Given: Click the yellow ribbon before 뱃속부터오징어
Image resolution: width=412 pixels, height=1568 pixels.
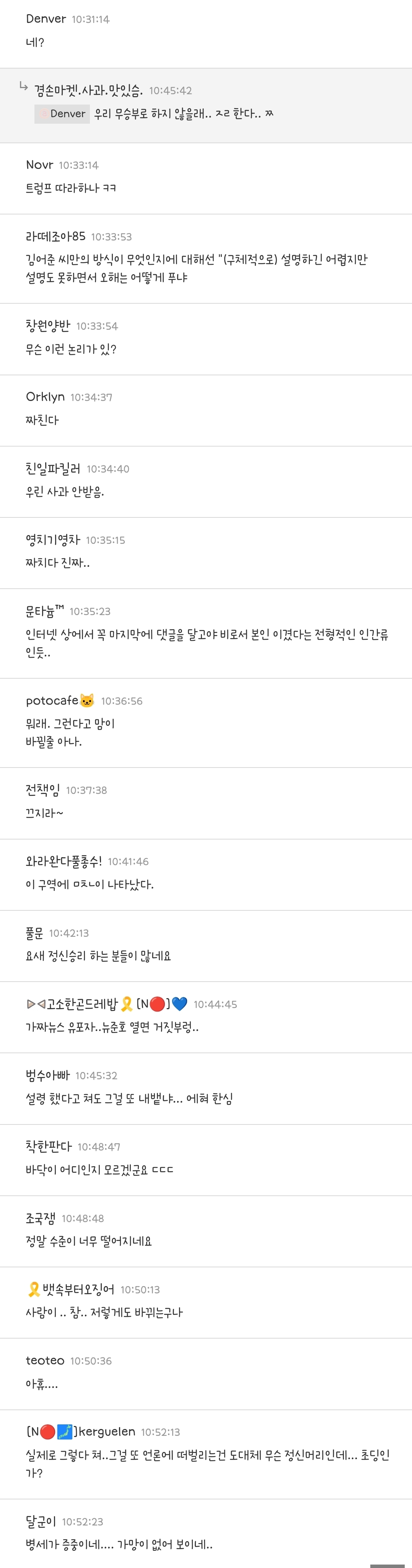Looking at the screenshot, I should point(34,1289).
